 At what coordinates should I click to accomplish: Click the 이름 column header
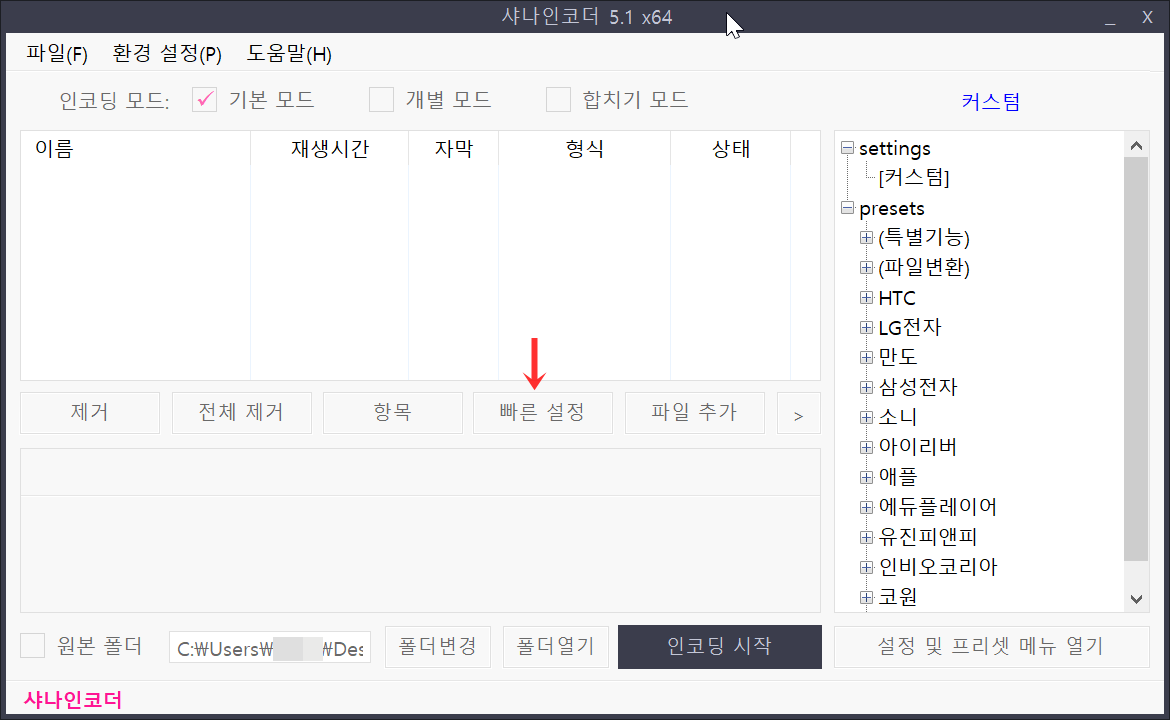136,148
